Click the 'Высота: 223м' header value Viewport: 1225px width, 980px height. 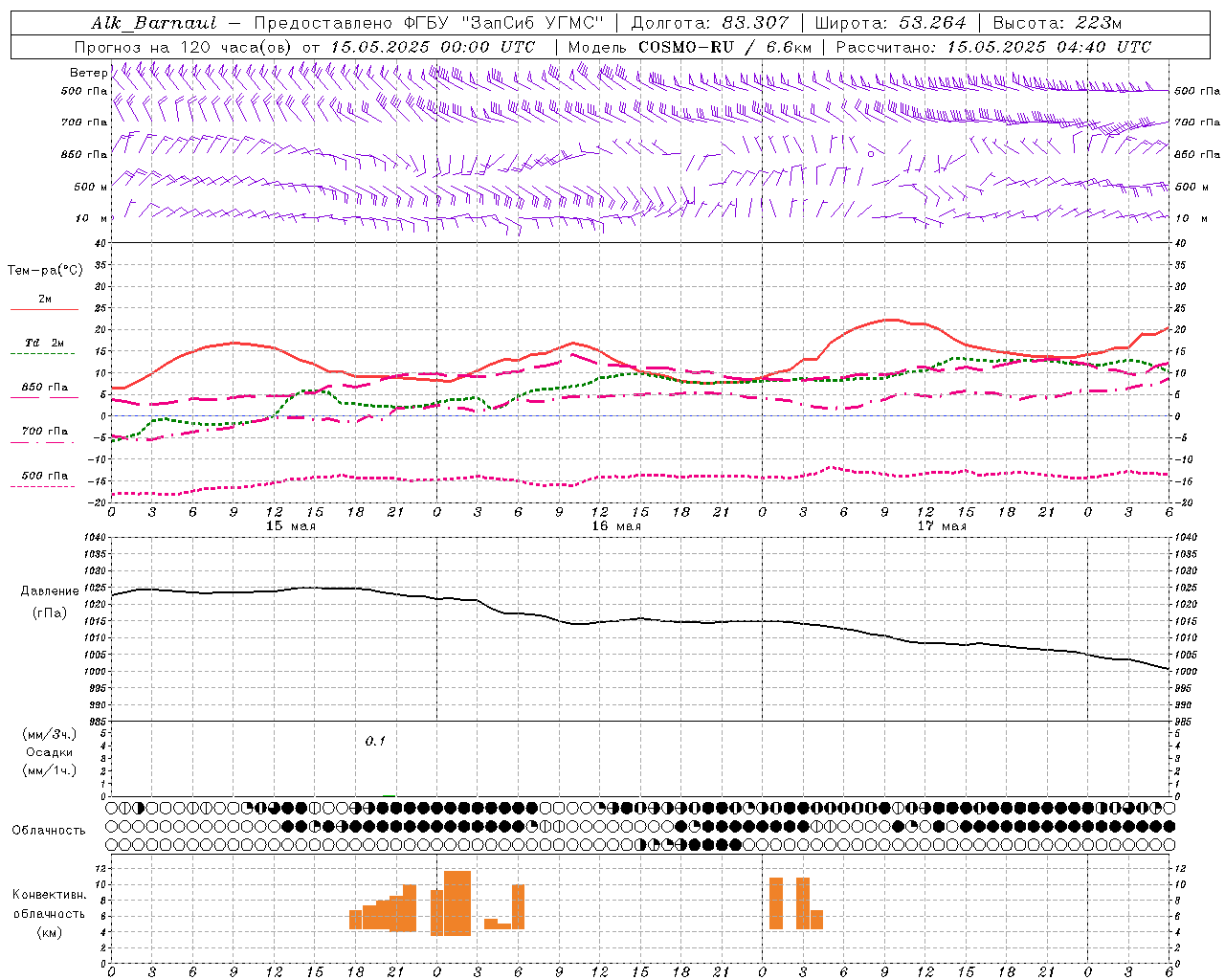click(1057, 23)
